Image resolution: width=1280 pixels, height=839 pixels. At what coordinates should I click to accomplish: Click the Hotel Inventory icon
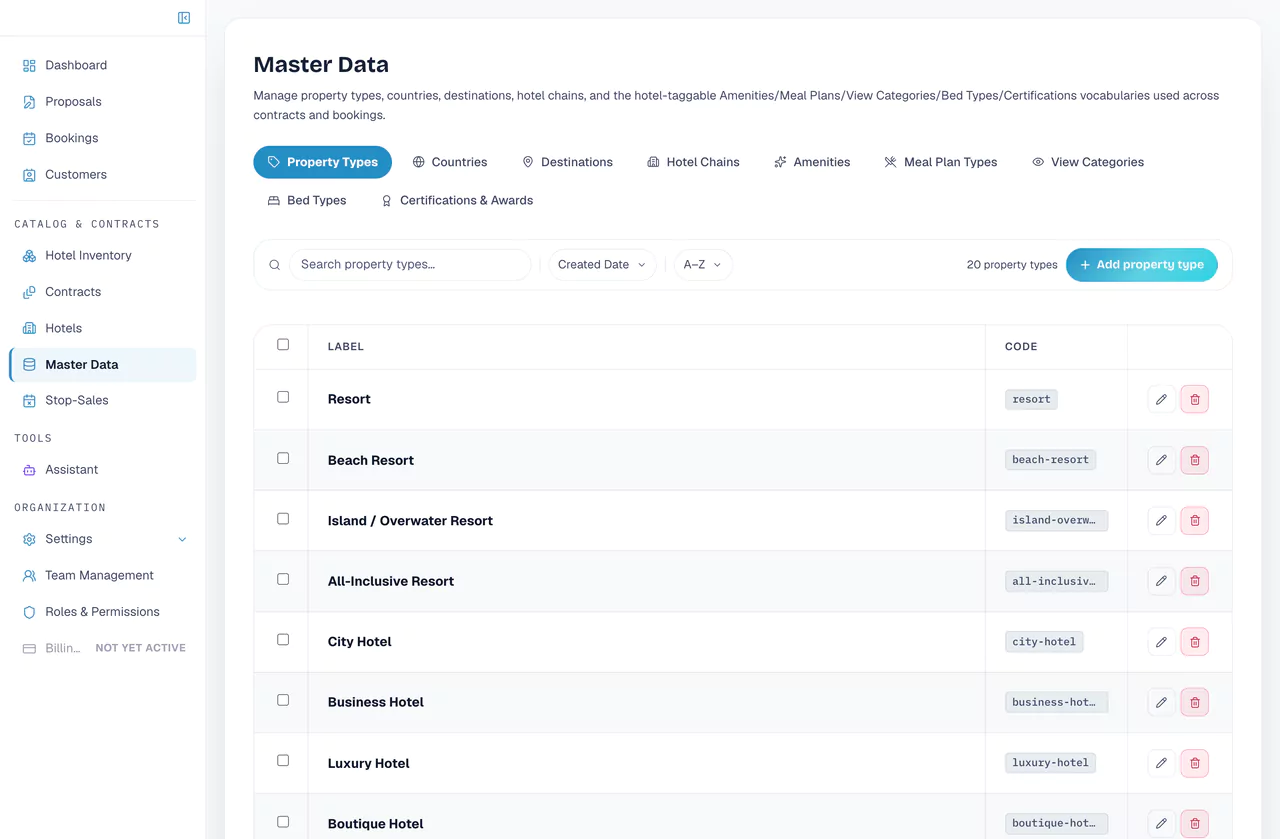[29, 256]
